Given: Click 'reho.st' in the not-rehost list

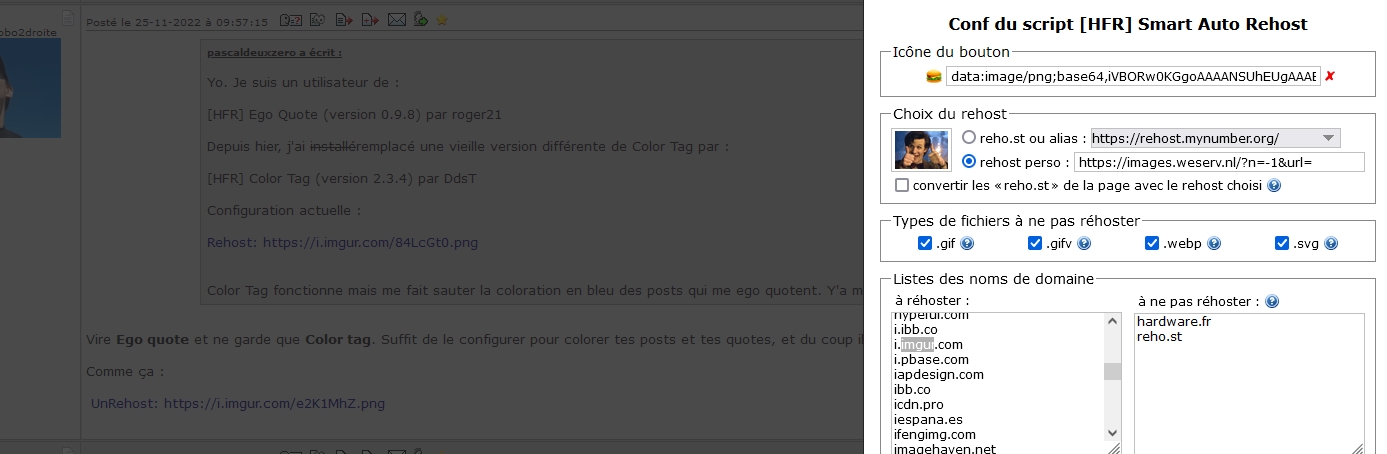Looking at the screenshot, I should [1160, 337].
